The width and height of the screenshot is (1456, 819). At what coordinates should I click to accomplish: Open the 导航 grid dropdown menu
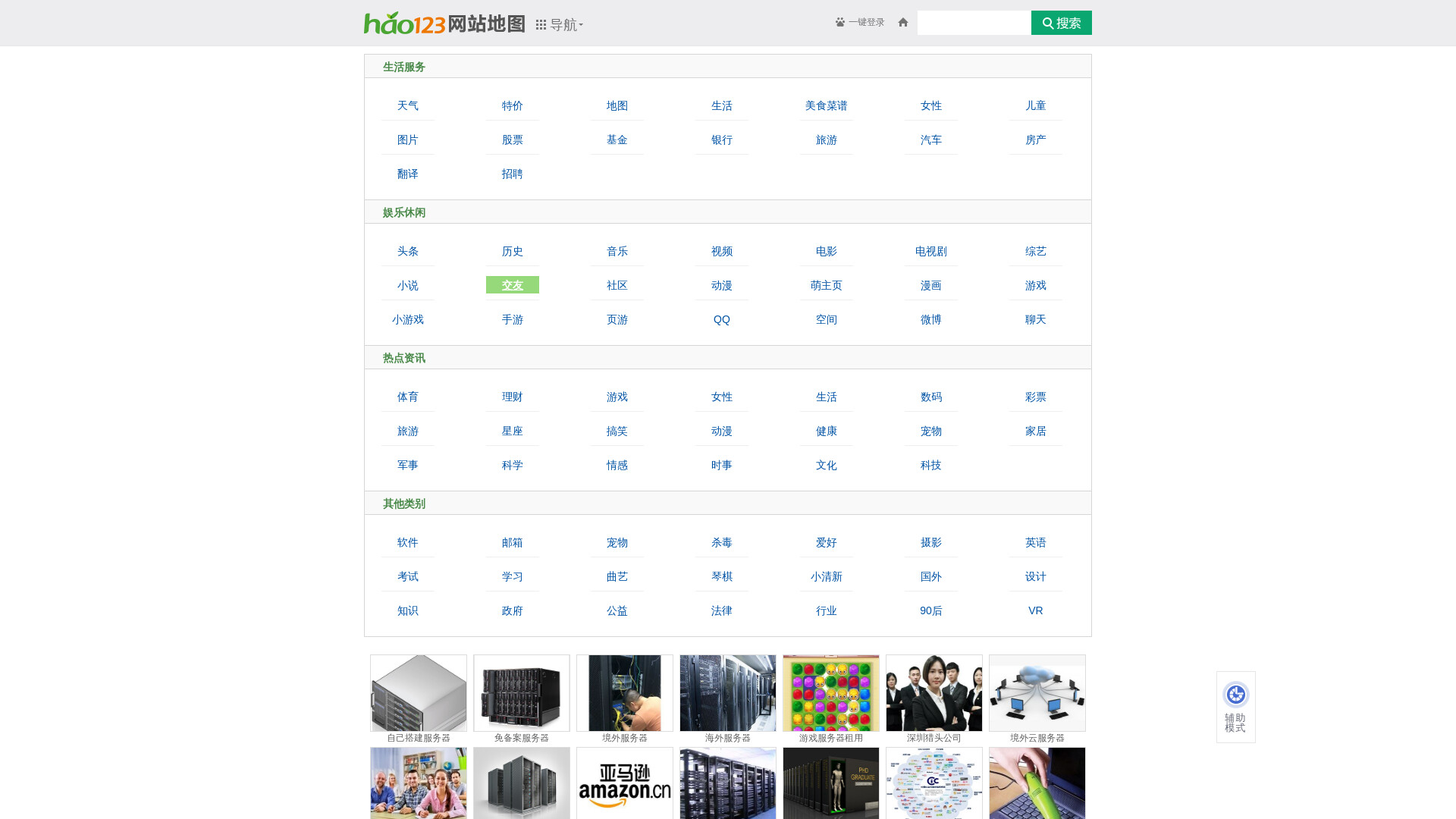click(x=560, y=25)
